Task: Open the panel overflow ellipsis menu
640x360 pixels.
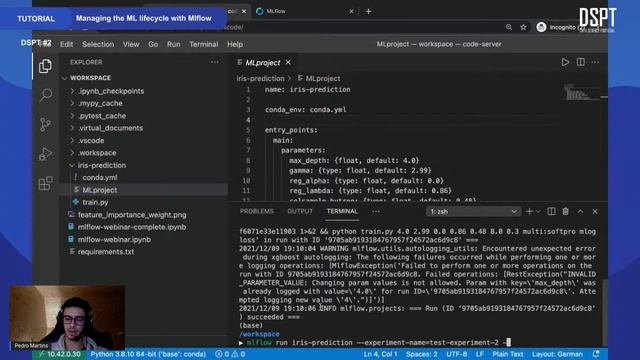Action: (376, 211)
